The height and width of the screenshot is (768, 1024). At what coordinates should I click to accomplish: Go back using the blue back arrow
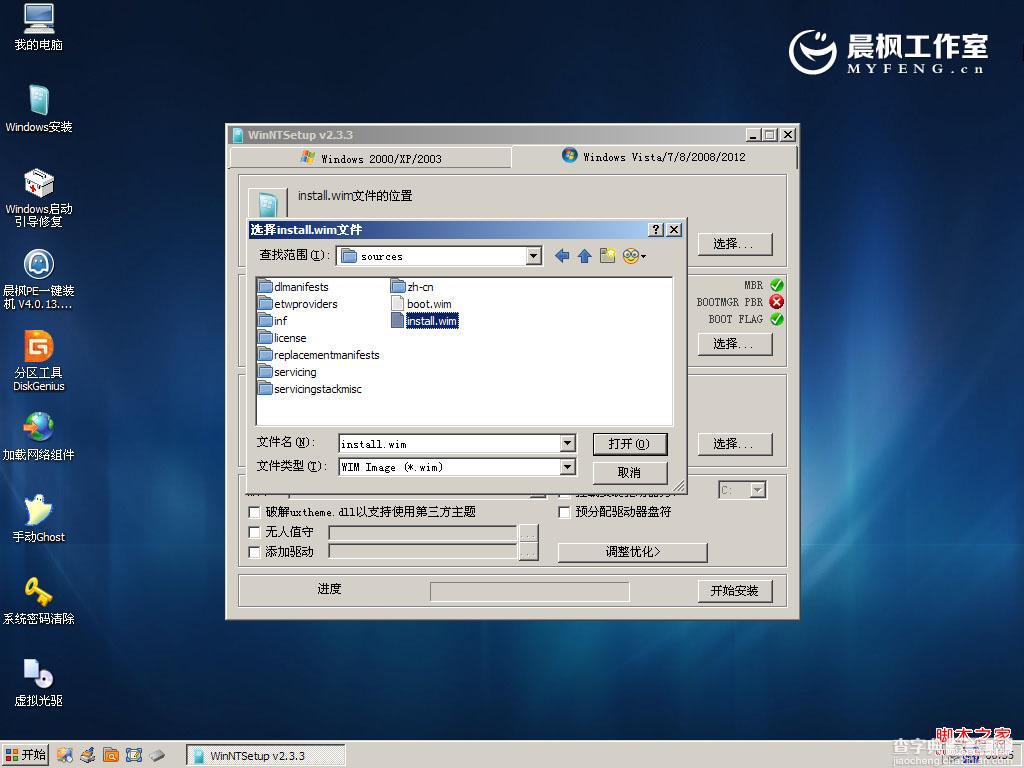(x=562, y=256)
